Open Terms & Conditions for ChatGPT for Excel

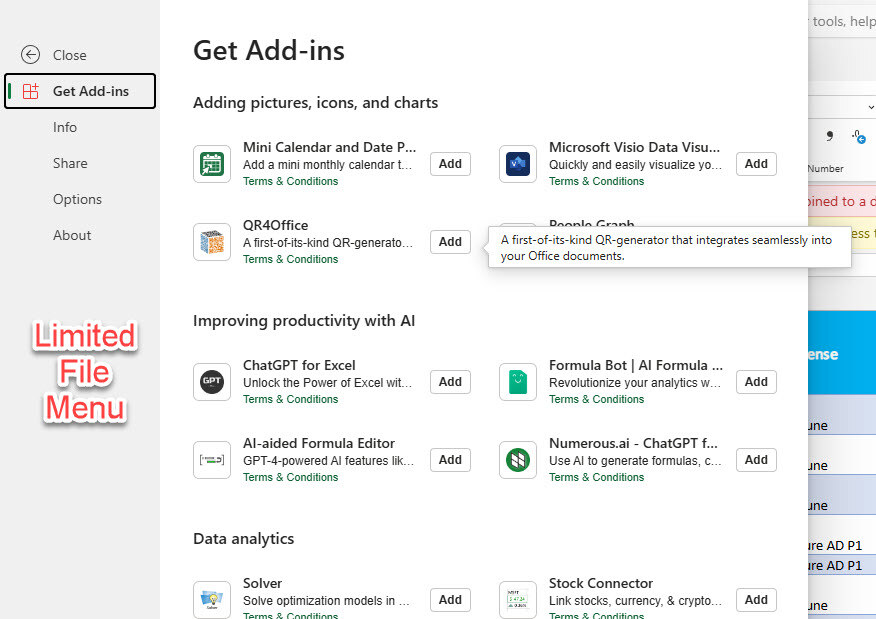[x=291, y=399]
